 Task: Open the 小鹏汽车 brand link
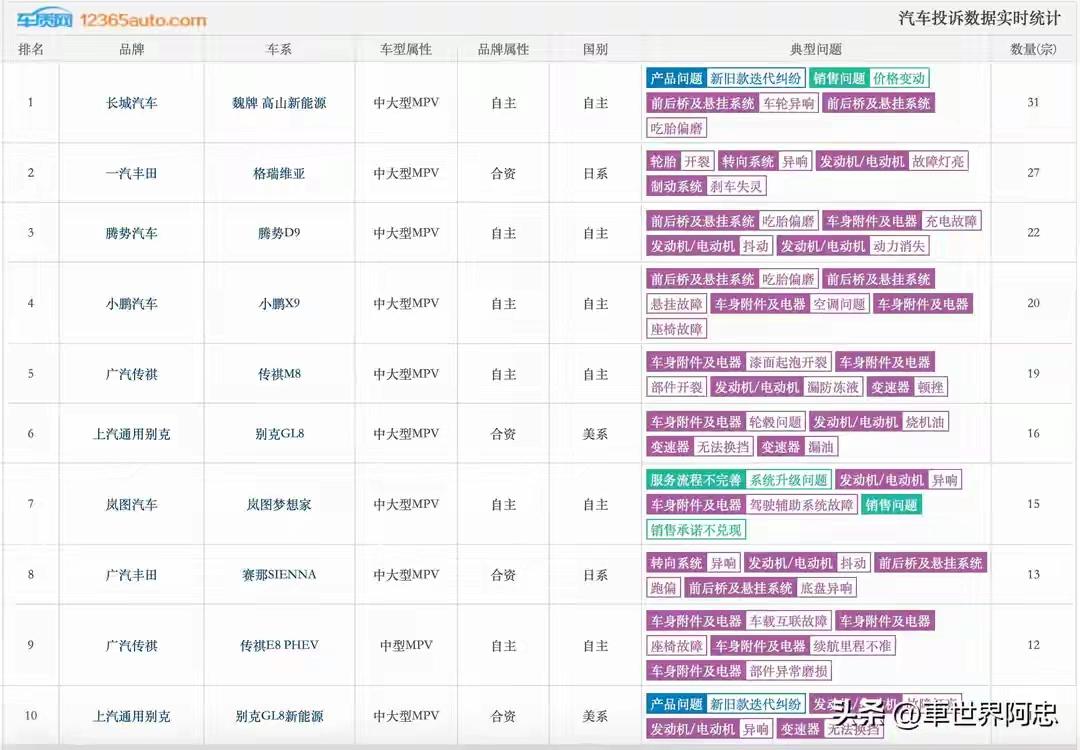[x=132, y=303]
